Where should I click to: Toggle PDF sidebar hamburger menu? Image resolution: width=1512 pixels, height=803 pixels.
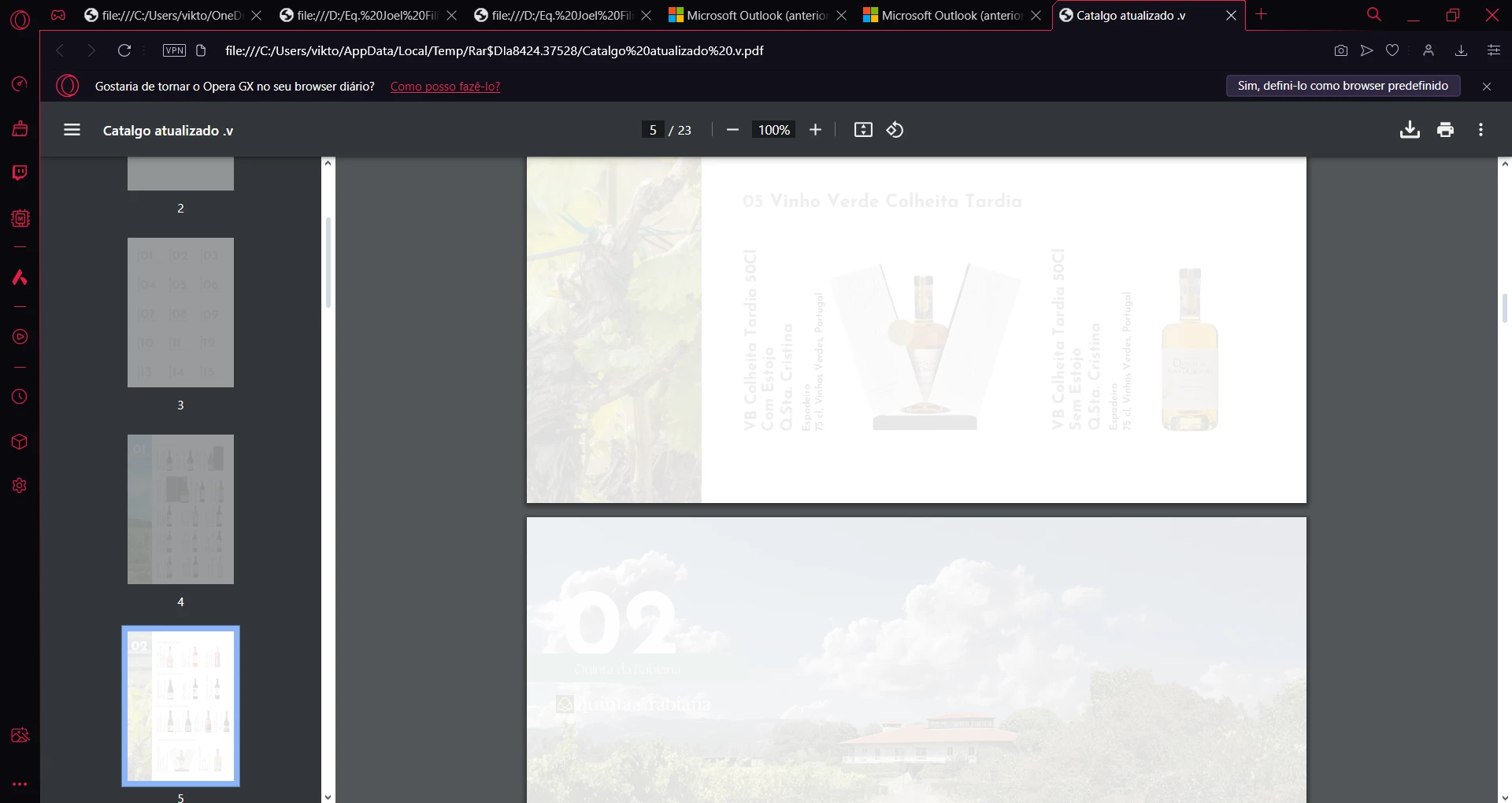coord(72,130)
